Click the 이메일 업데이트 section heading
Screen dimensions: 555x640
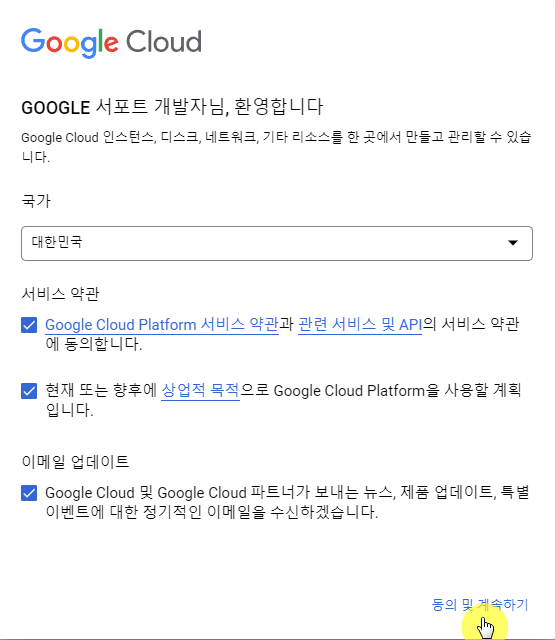click(x=75, y=462)
